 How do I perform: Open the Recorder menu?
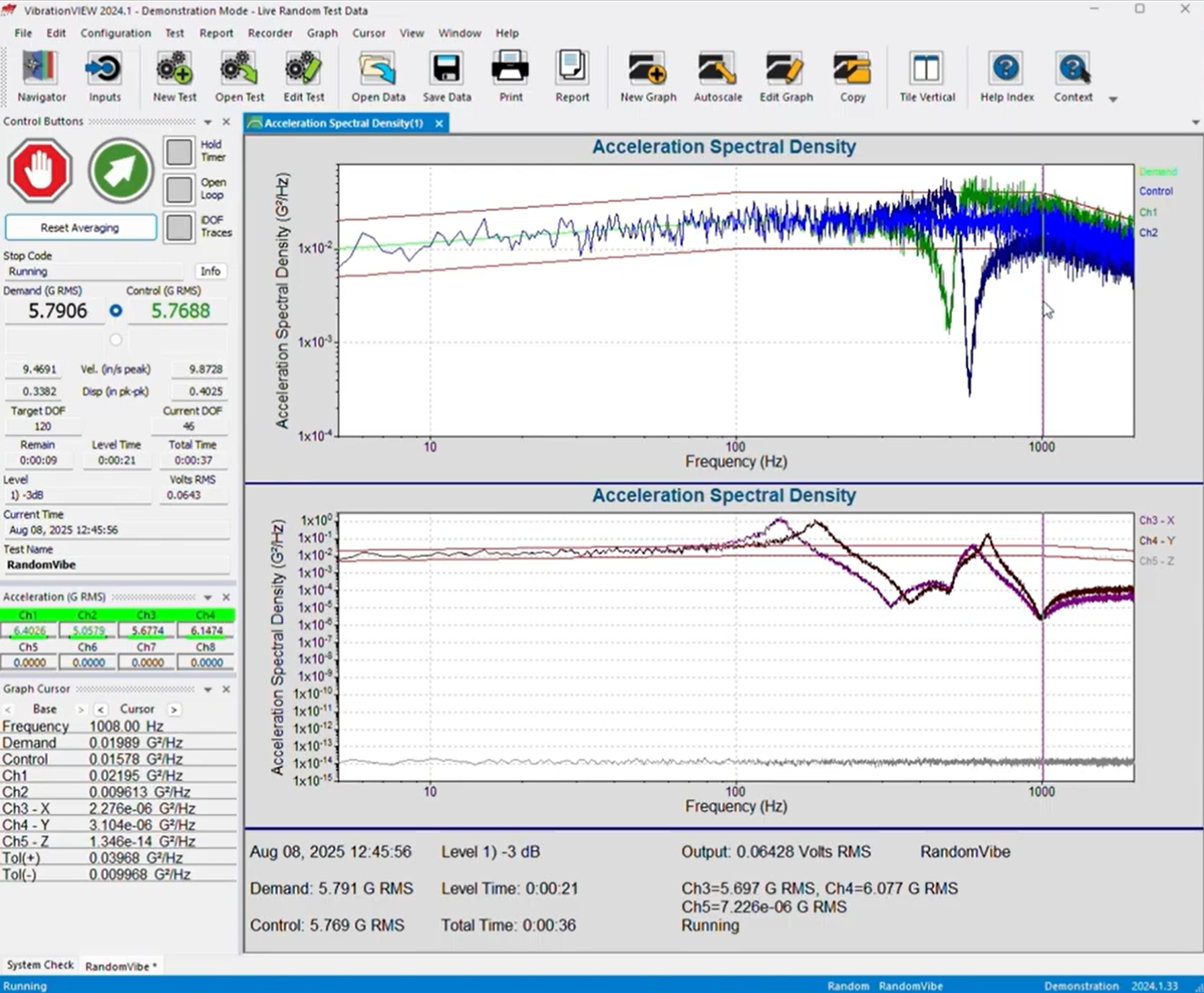click(x=270, y=33)
